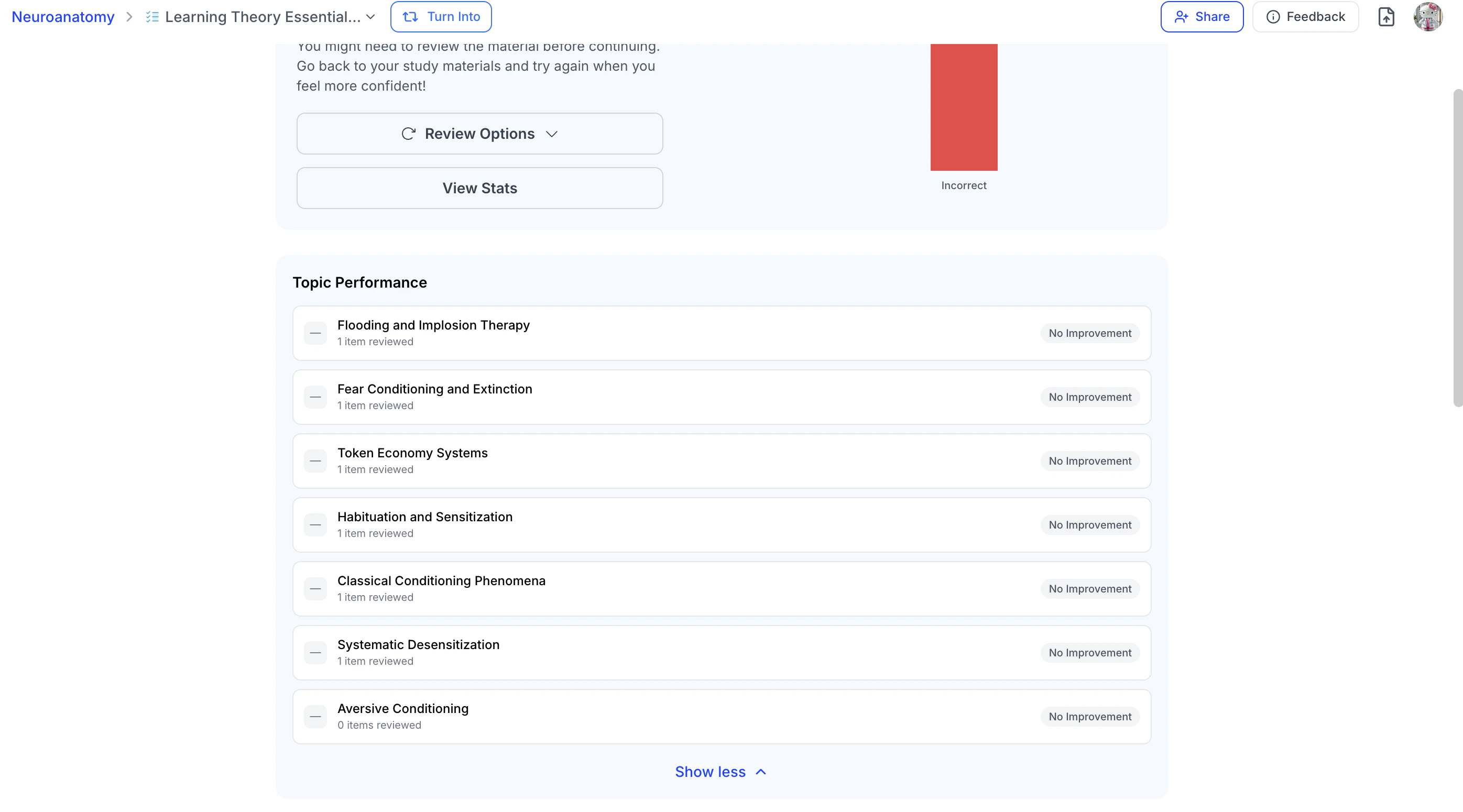This screenshot has width=1463, height=812.
Task: Click the Incorrect chart label
Action: 964,185
